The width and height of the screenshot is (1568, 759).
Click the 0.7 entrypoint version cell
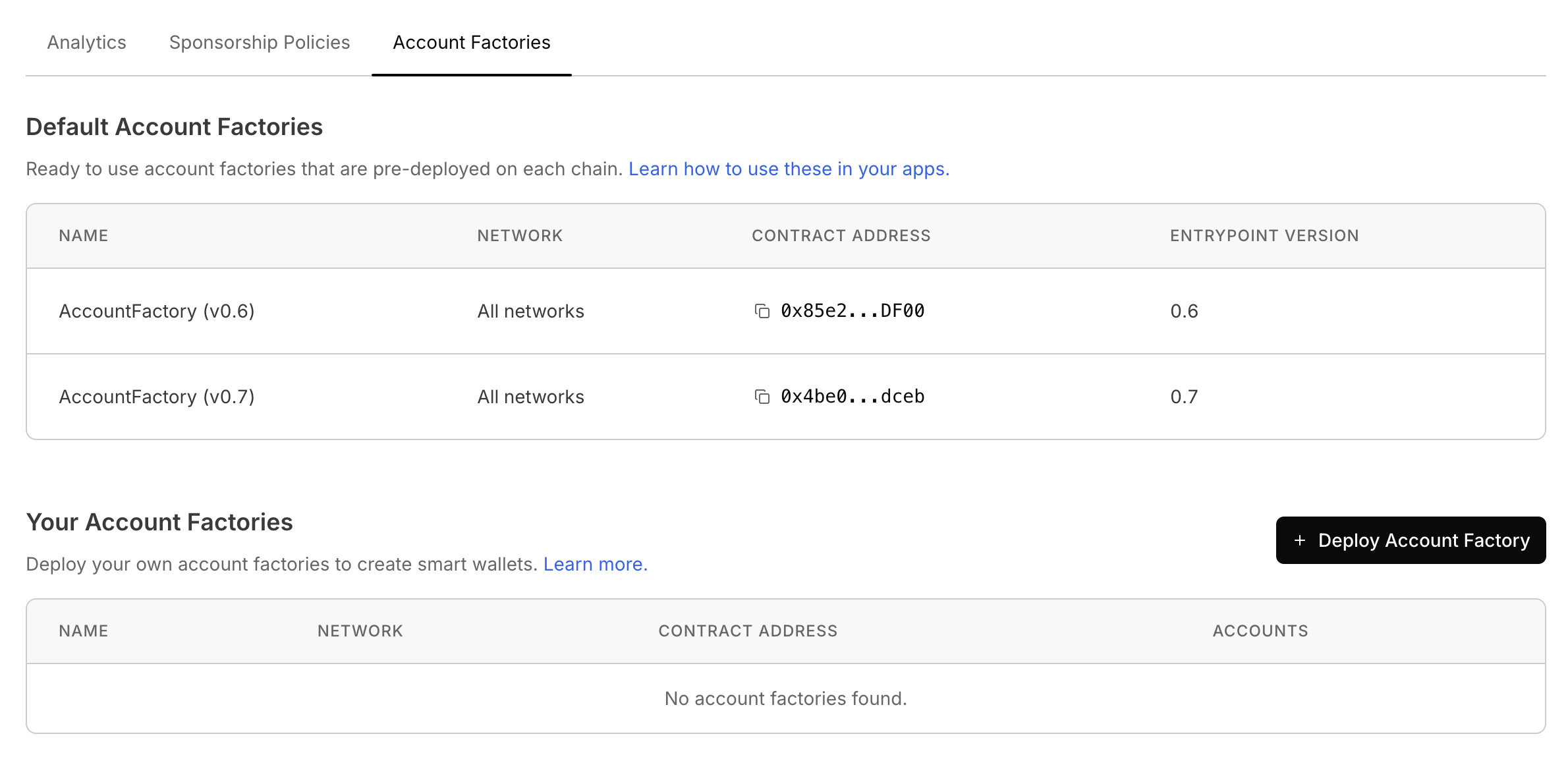pos(1184,397)
